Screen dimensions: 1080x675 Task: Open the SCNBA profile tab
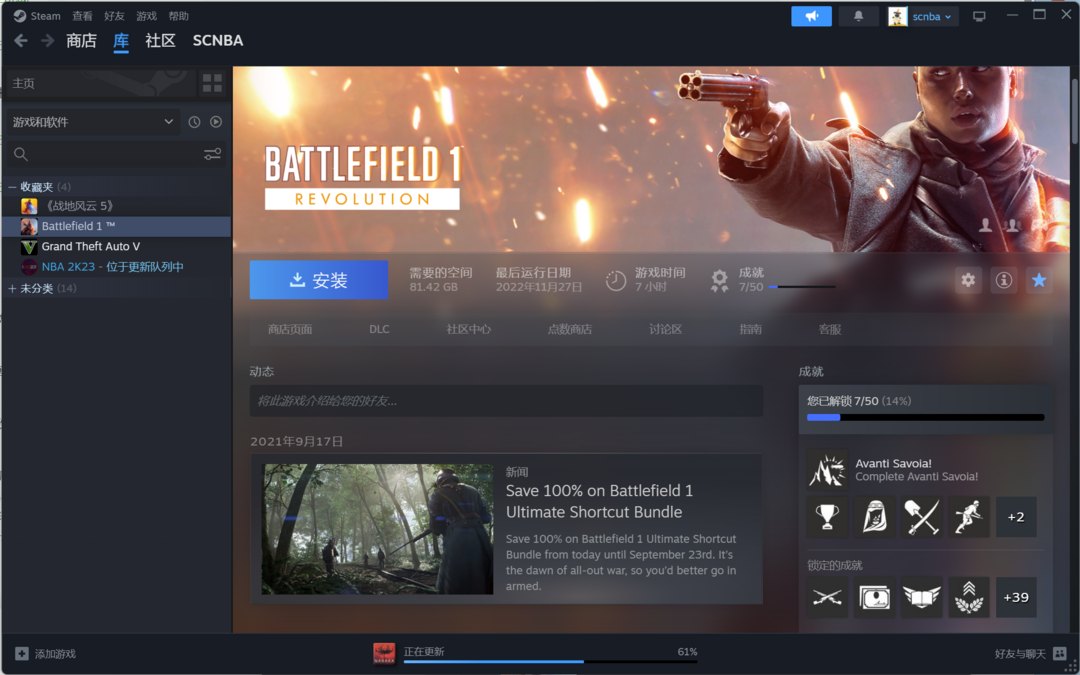218,41
